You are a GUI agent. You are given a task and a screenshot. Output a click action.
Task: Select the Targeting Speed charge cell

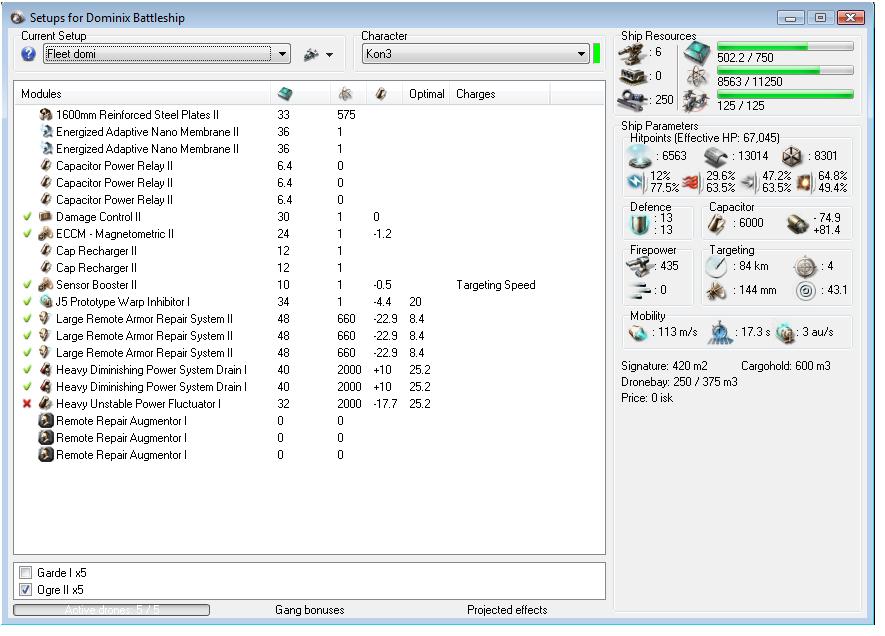tap(496, 285)
